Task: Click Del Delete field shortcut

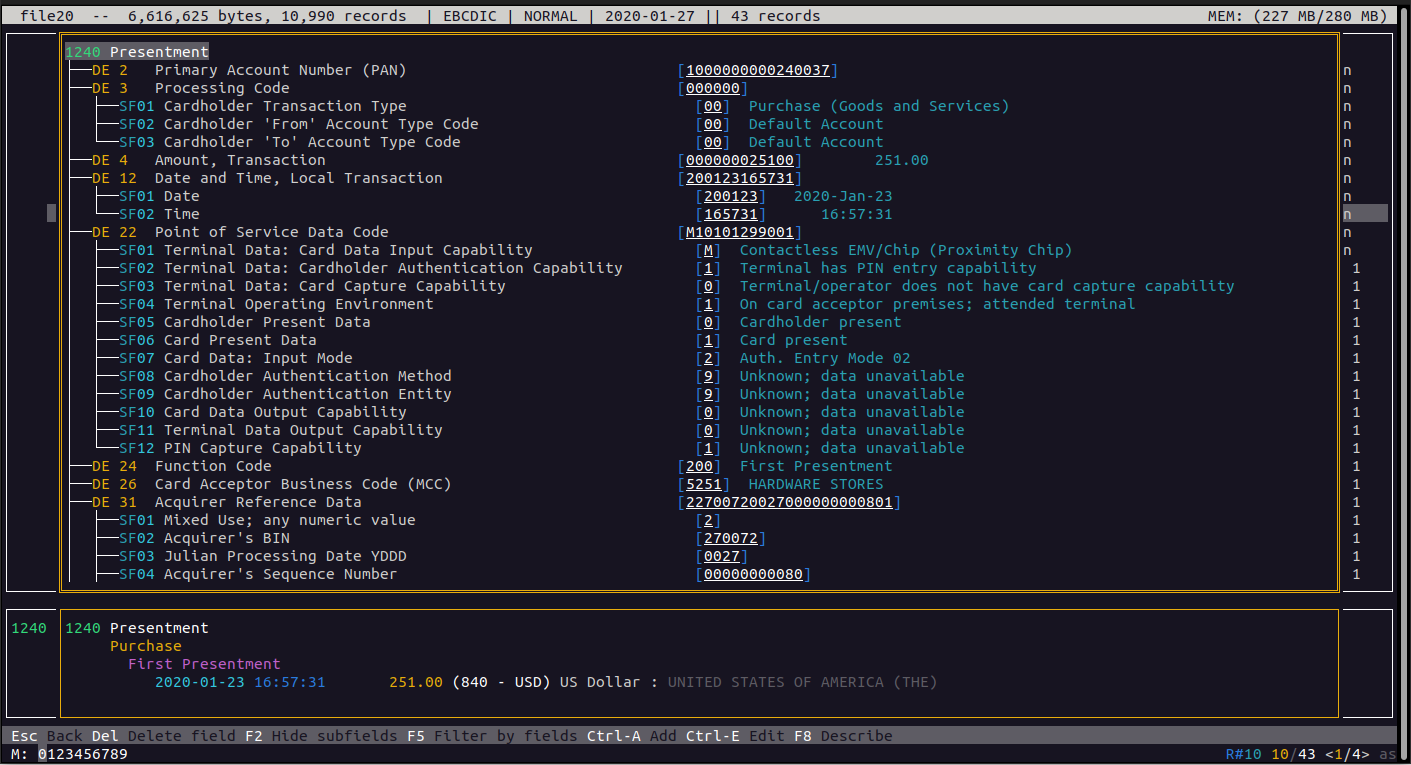Action: click(164, 736)
